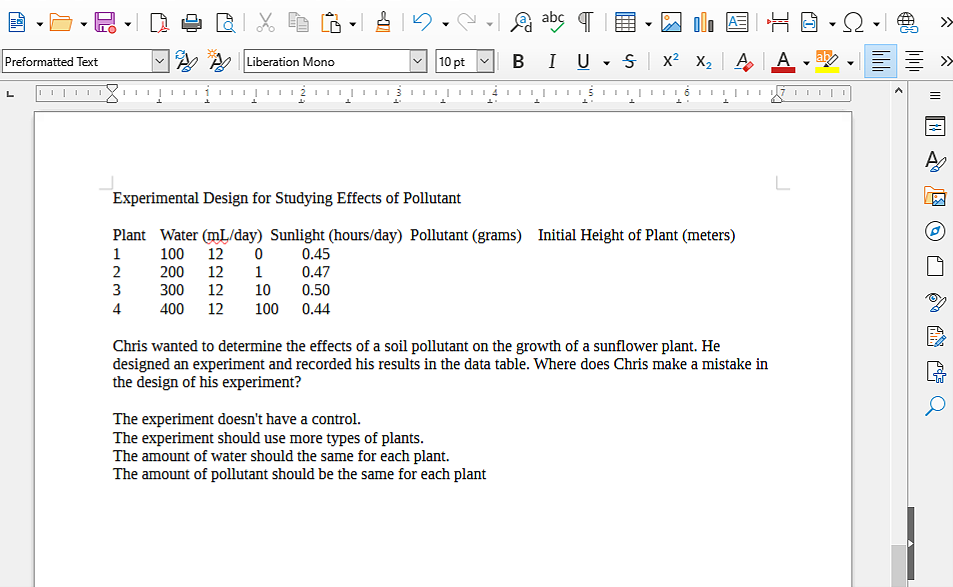Click New Style from Selection icon
953x587 pixels.
pos(219,61)
